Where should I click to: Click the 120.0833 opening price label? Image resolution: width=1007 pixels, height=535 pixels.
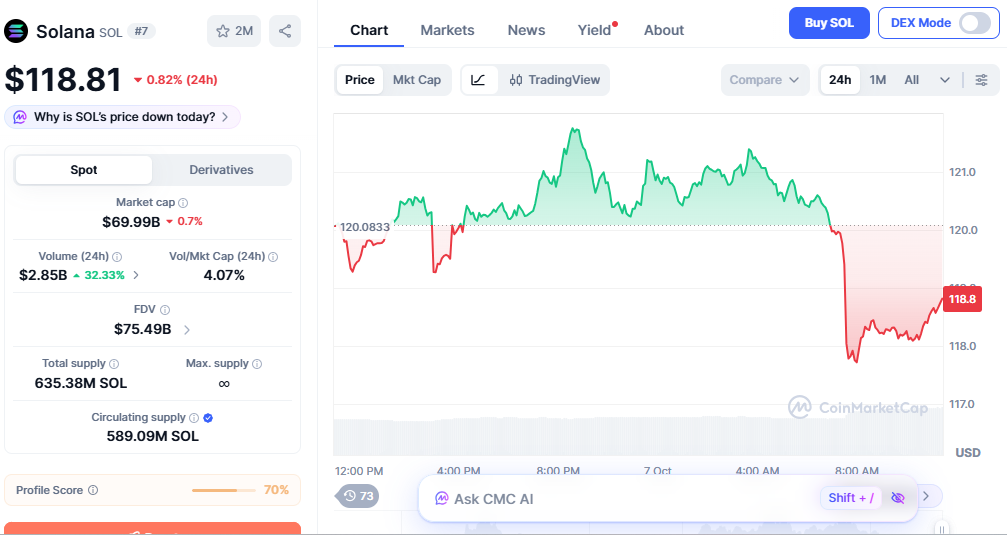coord(364,227)
